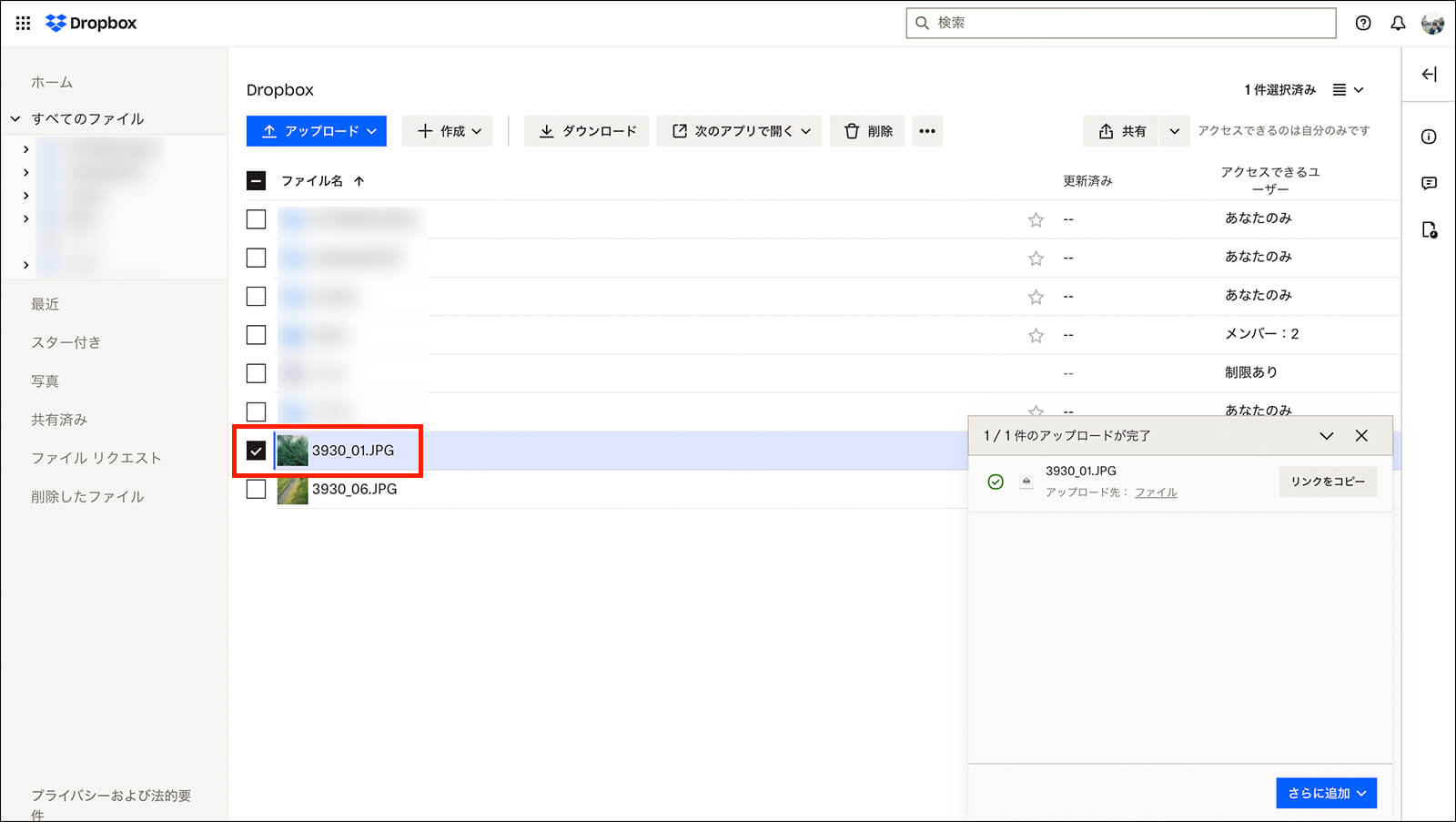Follow the ファイル upload destination link
The image size is (1456, 822).
tap(1156, 492)
